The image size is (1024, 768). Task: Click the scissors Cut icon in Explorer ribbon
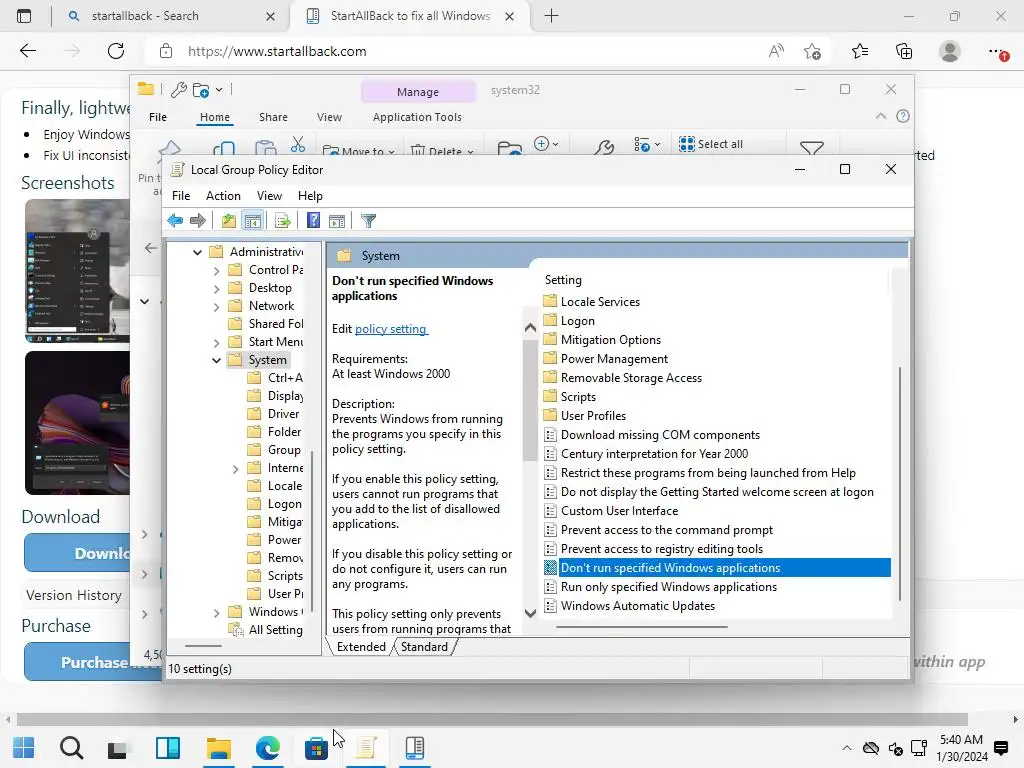tap(298, 144)
